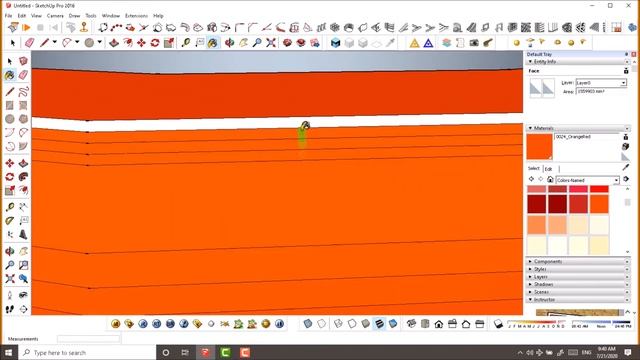
Task: Select the Follow Me tool
Action: click(23, 177)
